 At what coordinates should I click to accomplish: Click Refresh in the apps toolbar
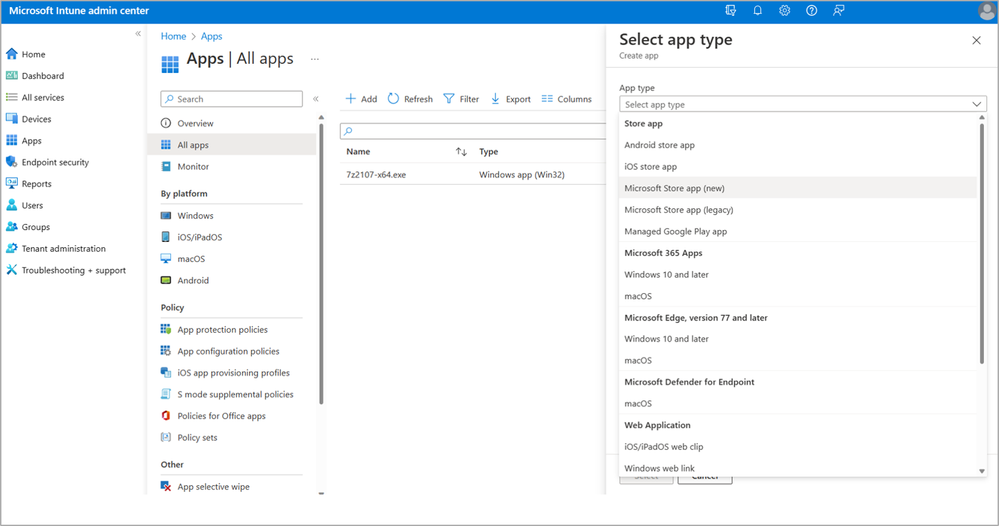click(x=410, y=99)
